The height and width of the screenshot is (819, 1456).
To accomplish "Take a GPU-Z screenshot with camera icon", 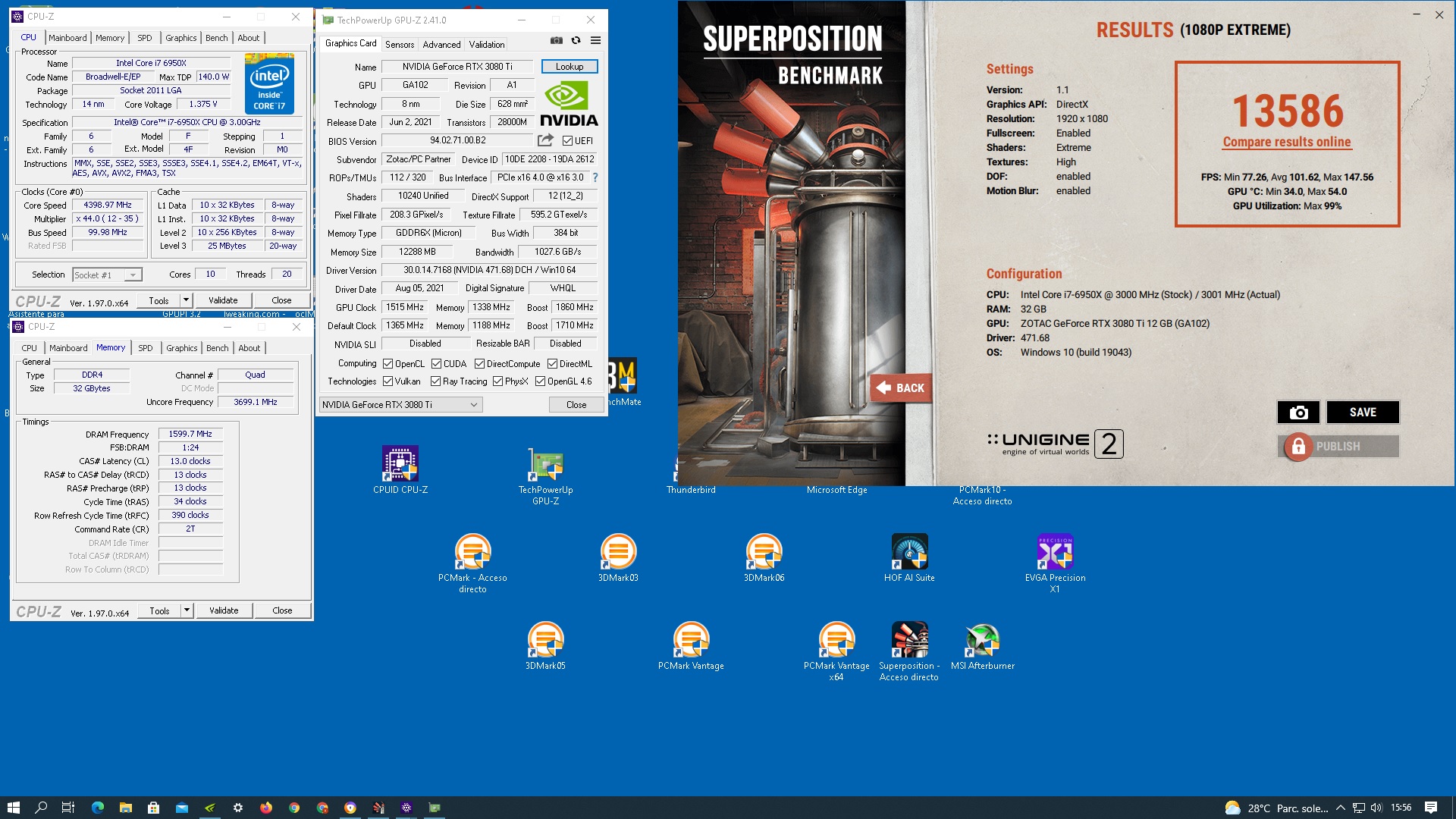I will click(556, 40).
